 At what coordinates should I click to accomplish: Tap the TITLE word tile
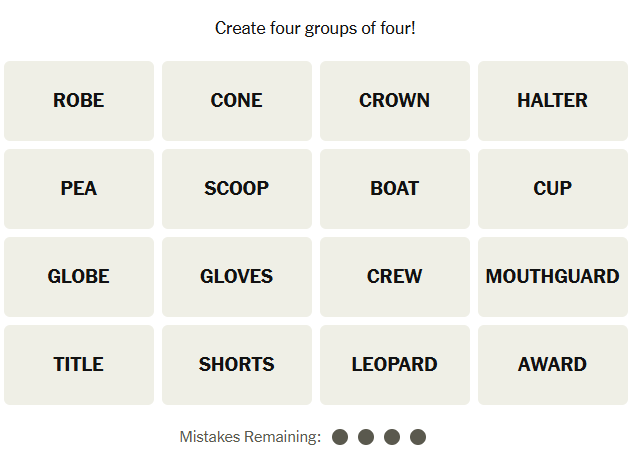click(x=79, y=365)
